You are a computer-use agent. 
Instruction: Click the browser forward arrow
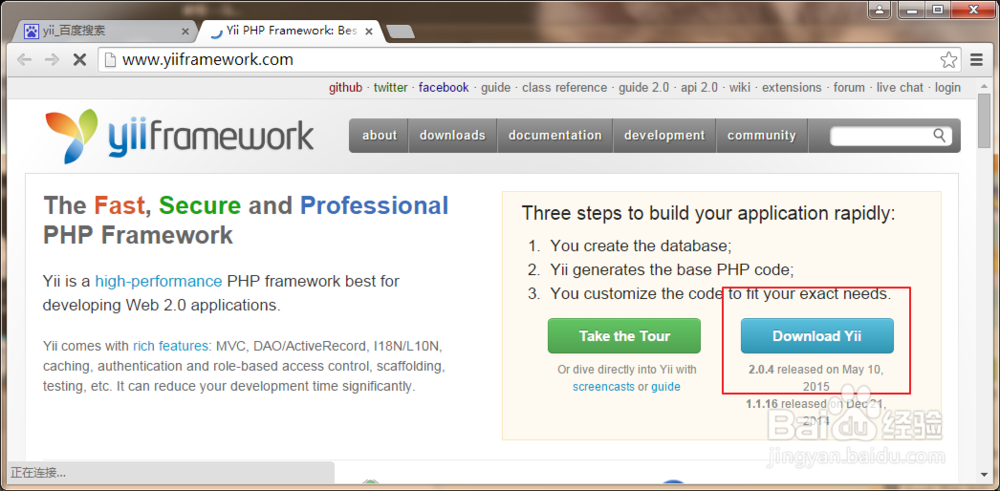(x=52, y=60)
